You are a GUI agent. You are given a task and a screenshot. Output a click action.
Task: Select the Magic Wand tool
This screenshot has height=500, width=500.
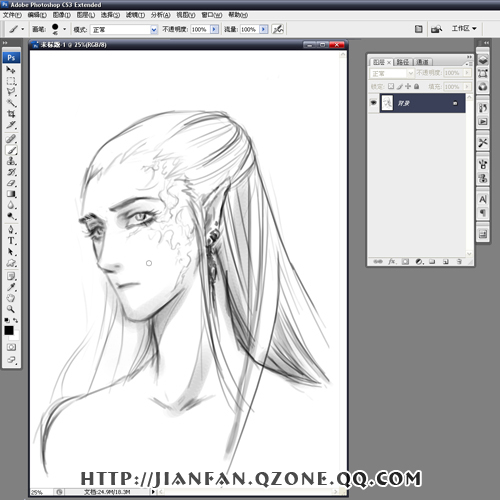pos(11,103)
